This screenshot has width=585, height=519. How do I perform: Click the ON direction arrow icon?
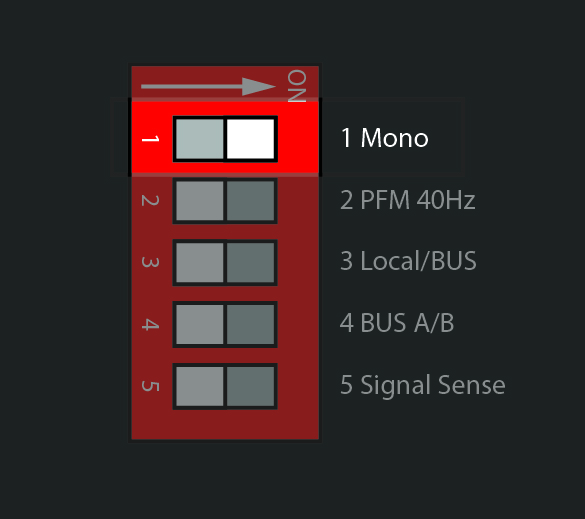(208, 87)
